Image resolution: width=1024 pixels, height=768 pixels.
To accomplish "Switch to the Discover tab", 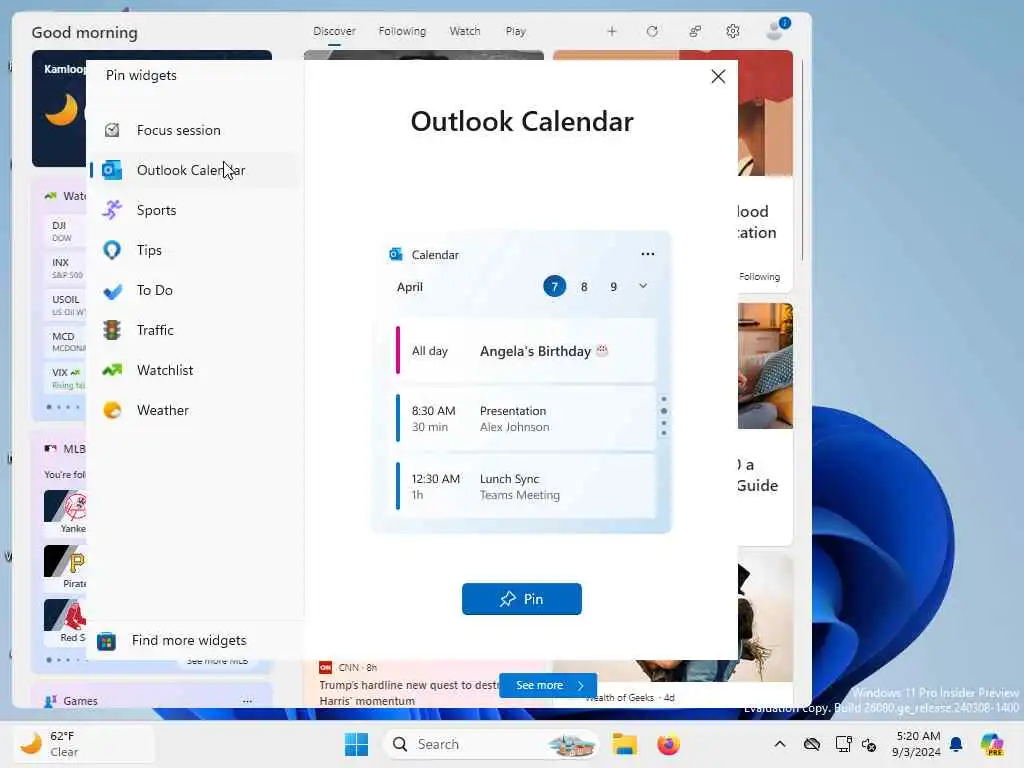I will click(334, 31).
